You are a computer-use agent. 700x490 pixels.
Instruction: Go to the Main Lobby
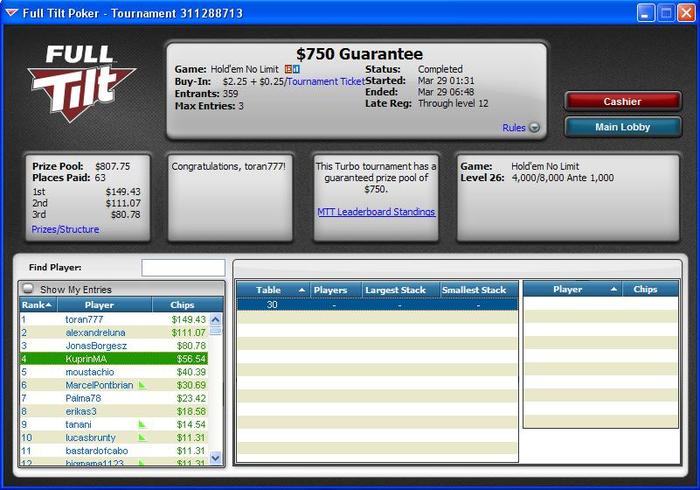coord(623,127)
